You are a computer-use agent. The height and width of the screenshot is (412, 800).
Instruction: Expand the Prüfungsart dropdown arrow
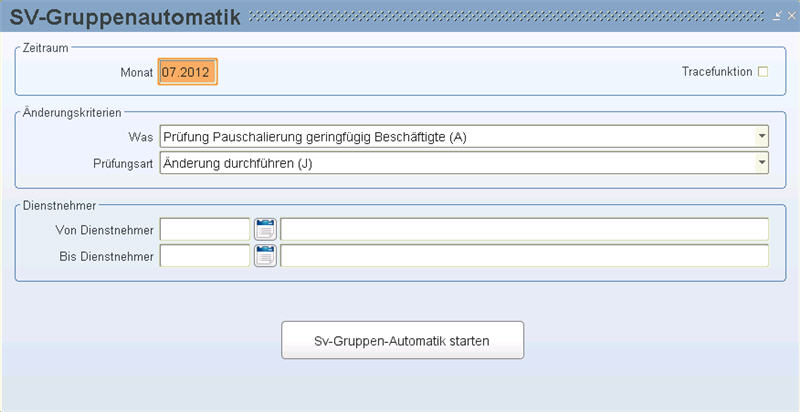pyautogui.click(x=762, y=163)
